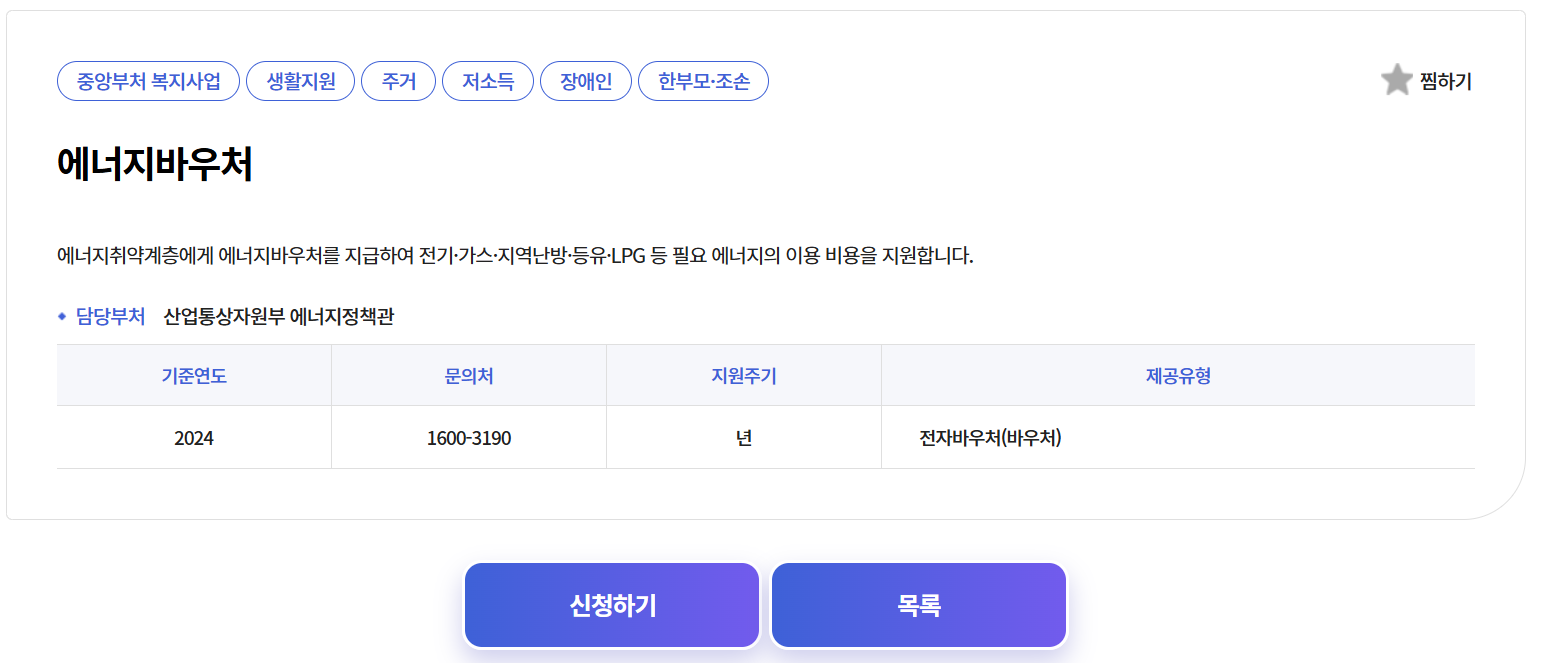Click the 목록 list button
Image resolution: width=1546 pixels, height=663 pixels.
[x=918, y=604]
